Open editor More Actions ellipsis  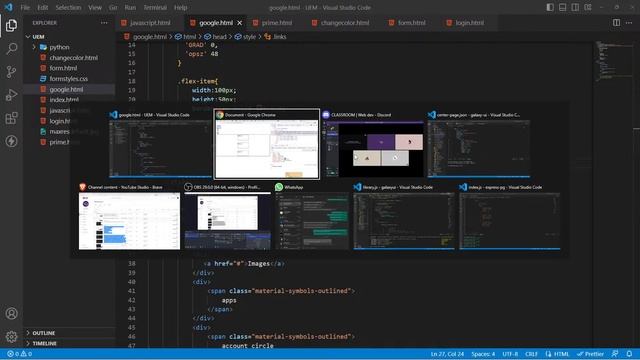629,23
